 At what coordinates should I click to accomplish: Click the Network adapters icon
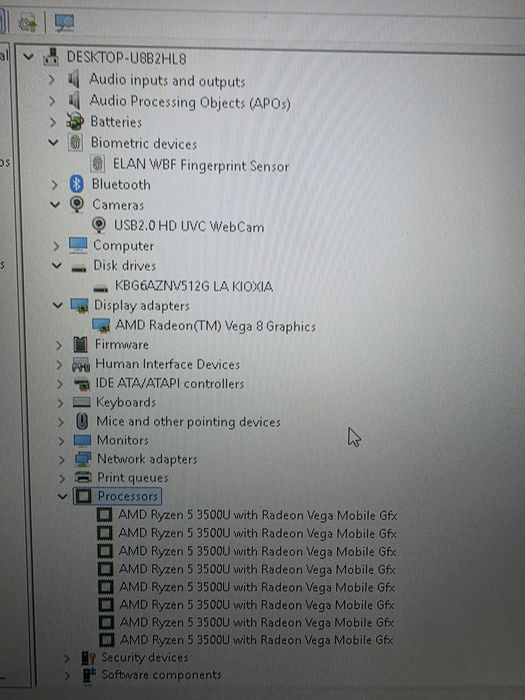click(83, 459)
